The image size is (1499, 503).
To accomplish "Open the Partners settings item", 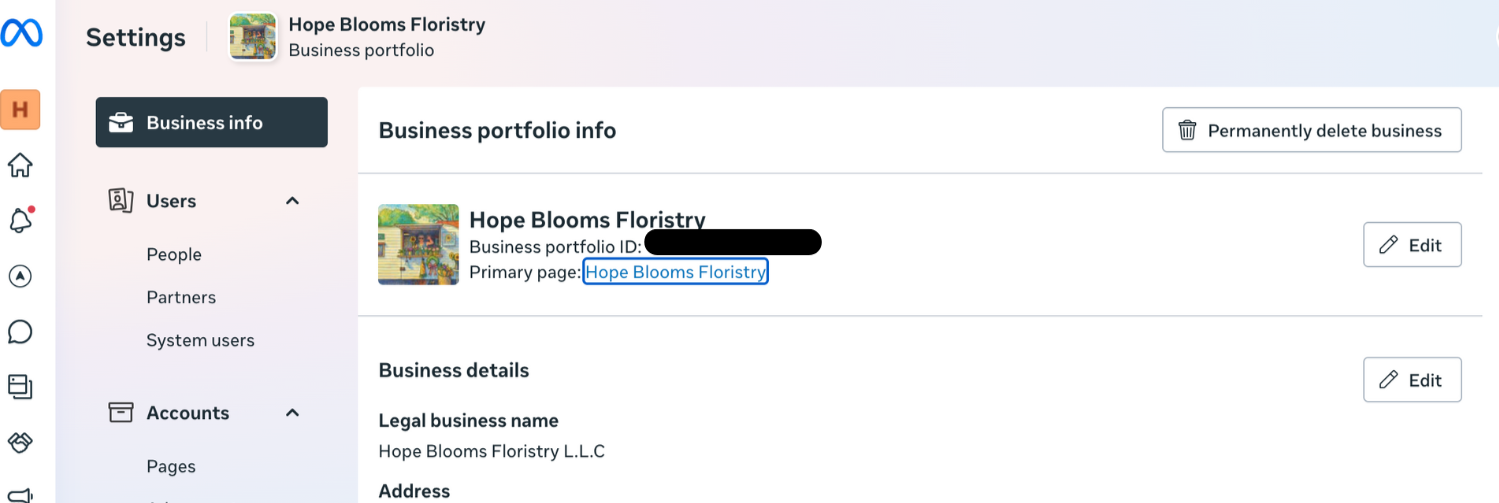I will tap(181, 297).
